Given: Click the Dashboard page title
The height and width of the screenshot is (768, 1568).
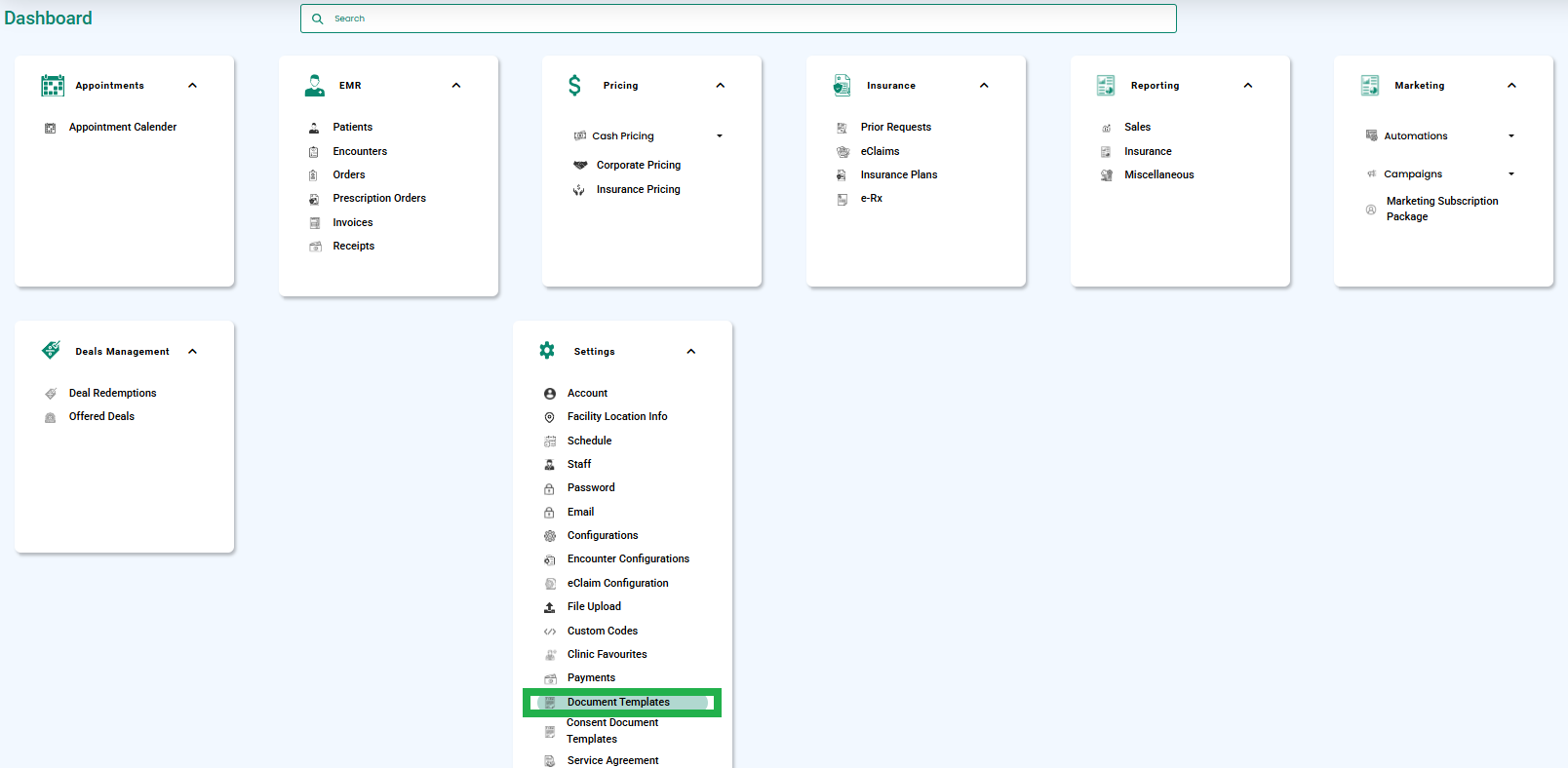Looking at the screenshot, I should 48,19.
